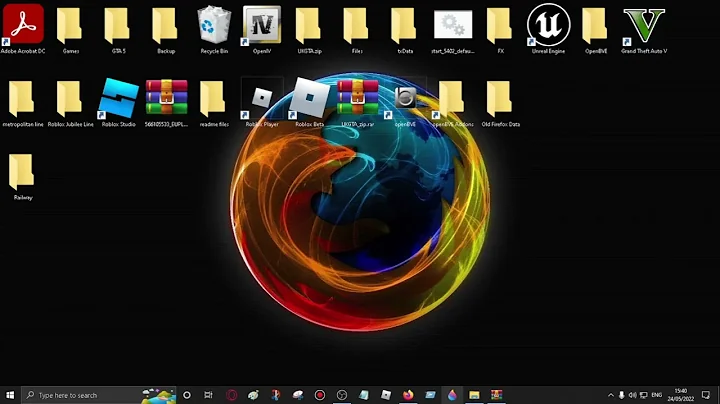
Task: Open the volume control in system tray
Action: [x=632, y=395]
